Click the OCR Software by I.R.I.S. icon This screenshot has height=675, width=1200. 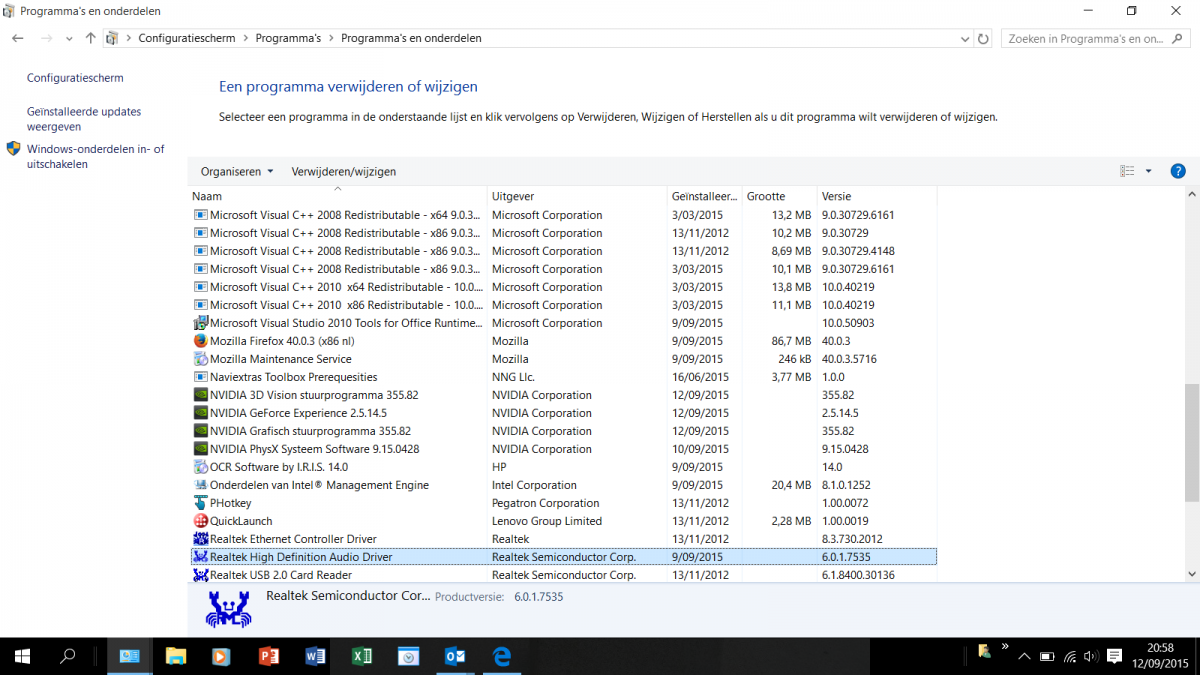(200, 467)
